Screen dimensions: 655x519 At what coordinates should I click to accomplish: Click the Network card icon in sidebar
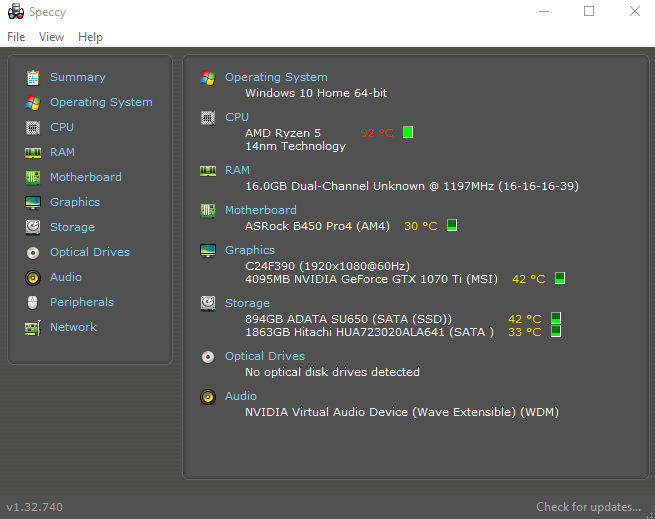pyautogui.click(x=33, y=328)
